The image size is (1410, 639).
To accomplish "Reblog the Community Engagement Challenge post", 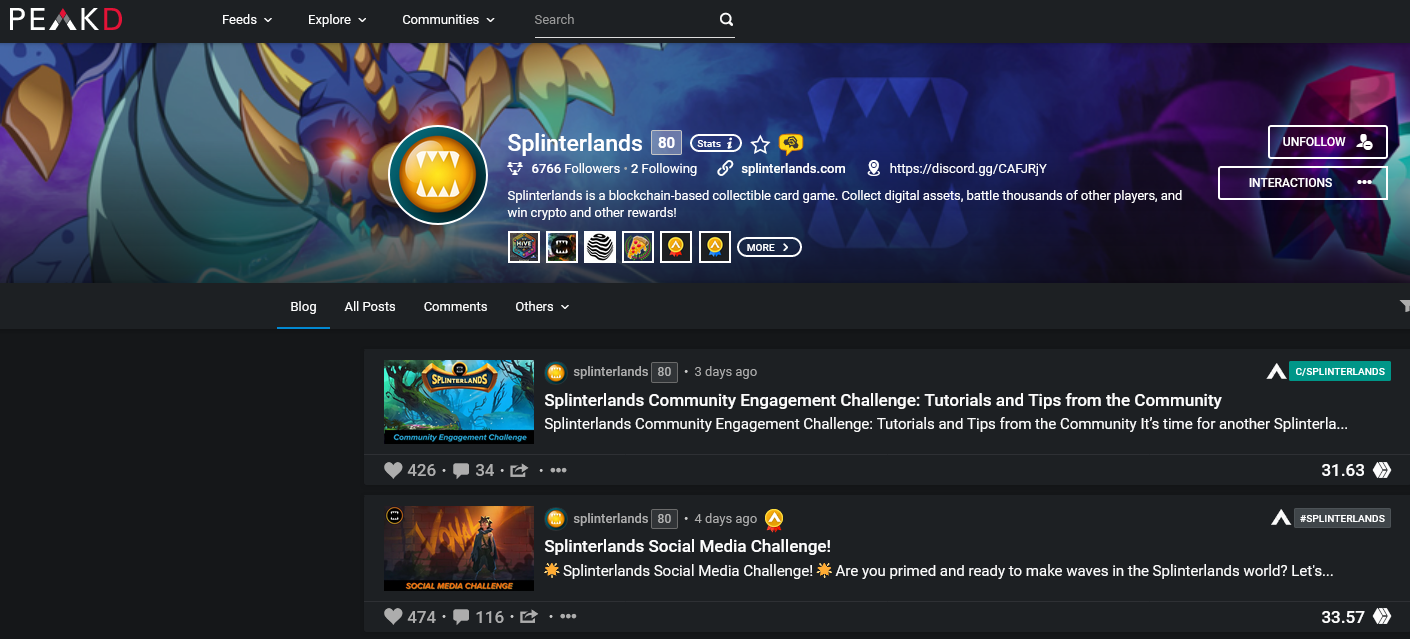I will 519,470.
